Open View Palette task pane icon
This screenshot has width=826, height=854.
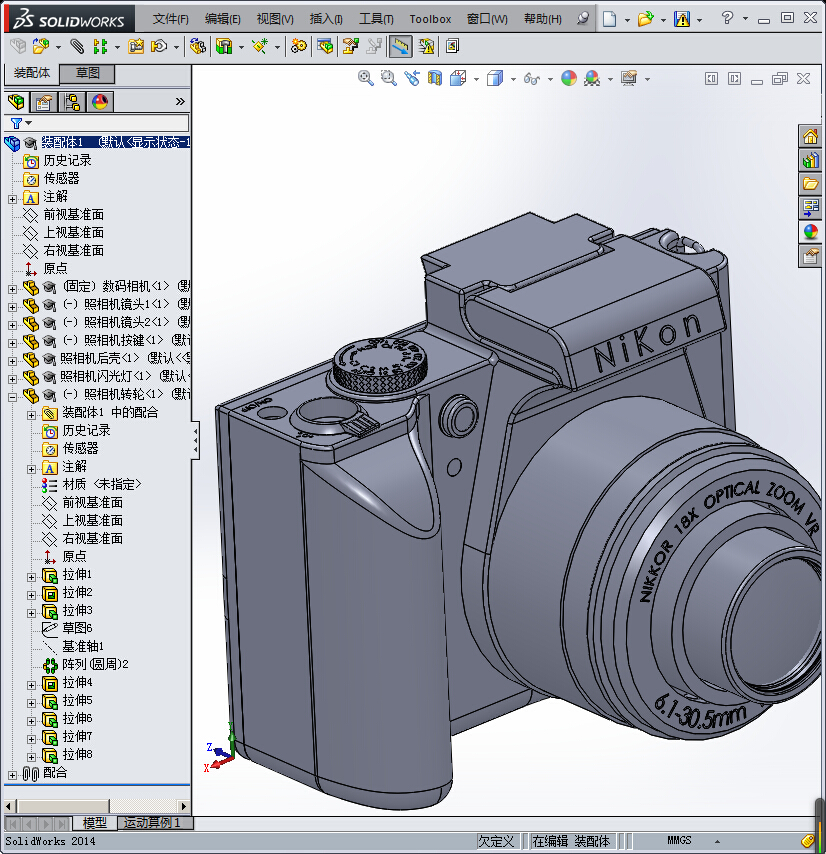click(810, 208)
